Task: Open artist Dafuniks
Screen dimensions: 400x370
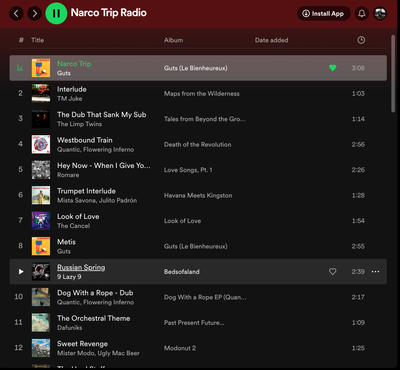Action: pos(69,328)
